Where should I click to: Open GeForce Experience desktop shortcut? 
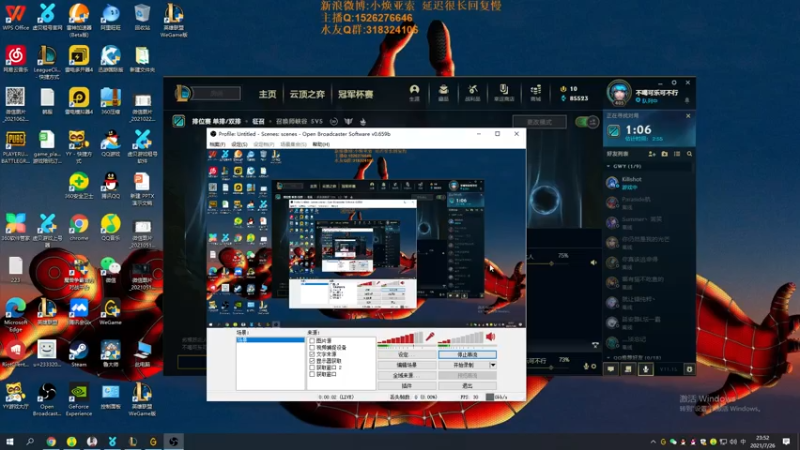[x=79, y=399]
